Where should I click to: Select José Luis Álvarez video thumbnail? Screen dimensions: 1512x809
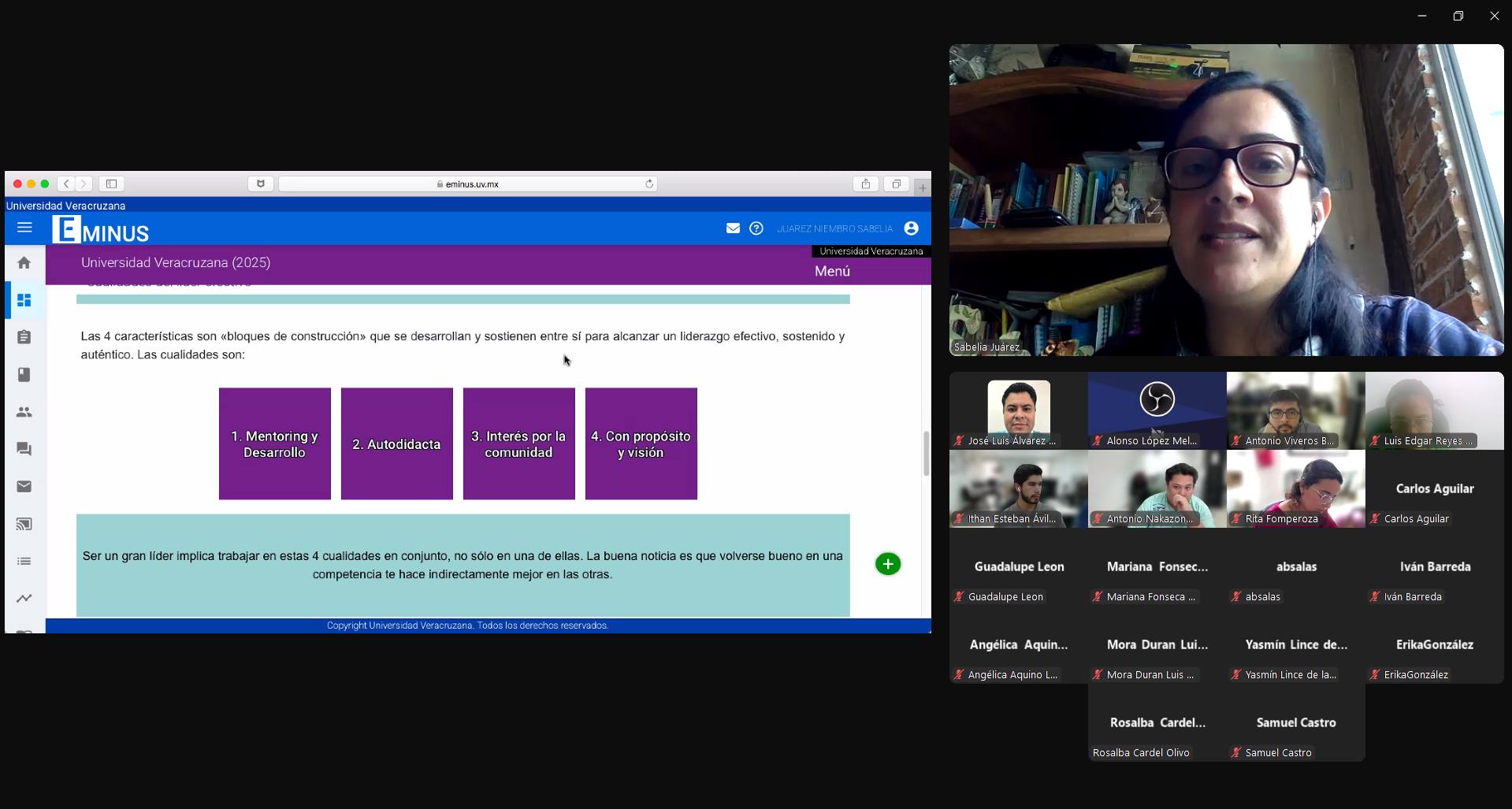[x=1019, y=410]
